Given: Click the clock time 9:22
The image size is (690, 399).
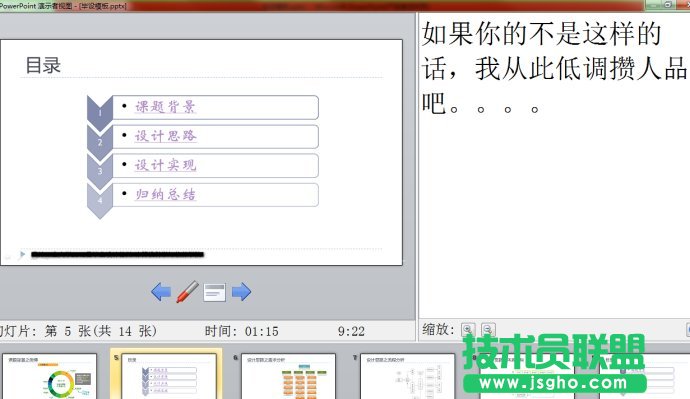Looking at the screenshot, I should click(x=351, y=331).
